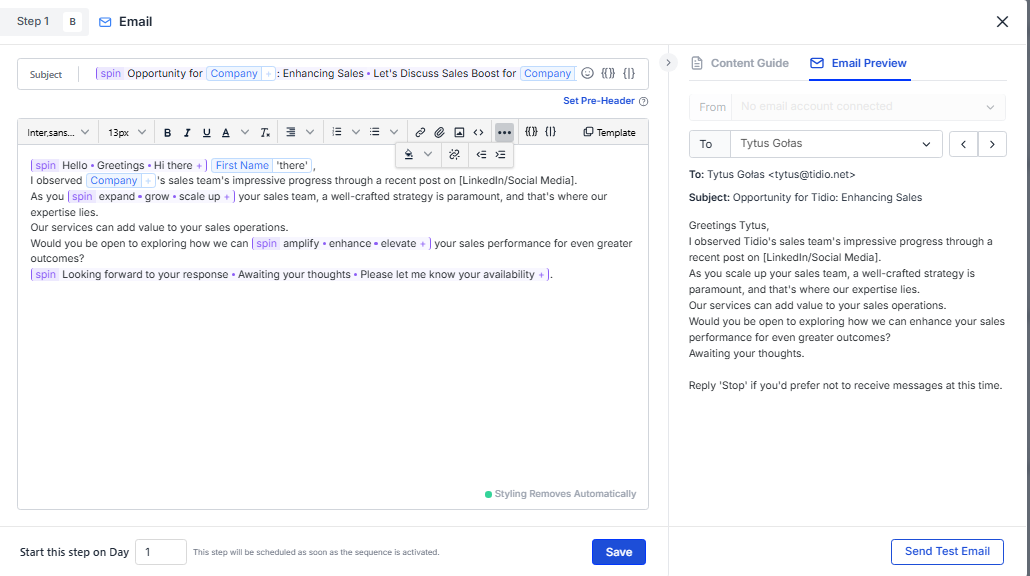The image size is (1030, 576).
Task: Insert spintax from editor toolbar {|} icon
Action: [x=550, y=131]
